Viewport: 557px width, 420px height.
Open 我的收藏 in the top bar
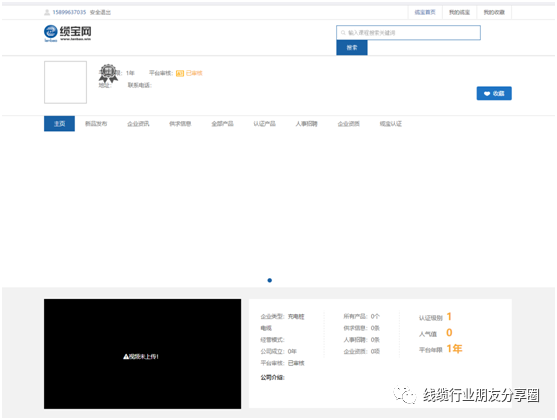point(494,12)
